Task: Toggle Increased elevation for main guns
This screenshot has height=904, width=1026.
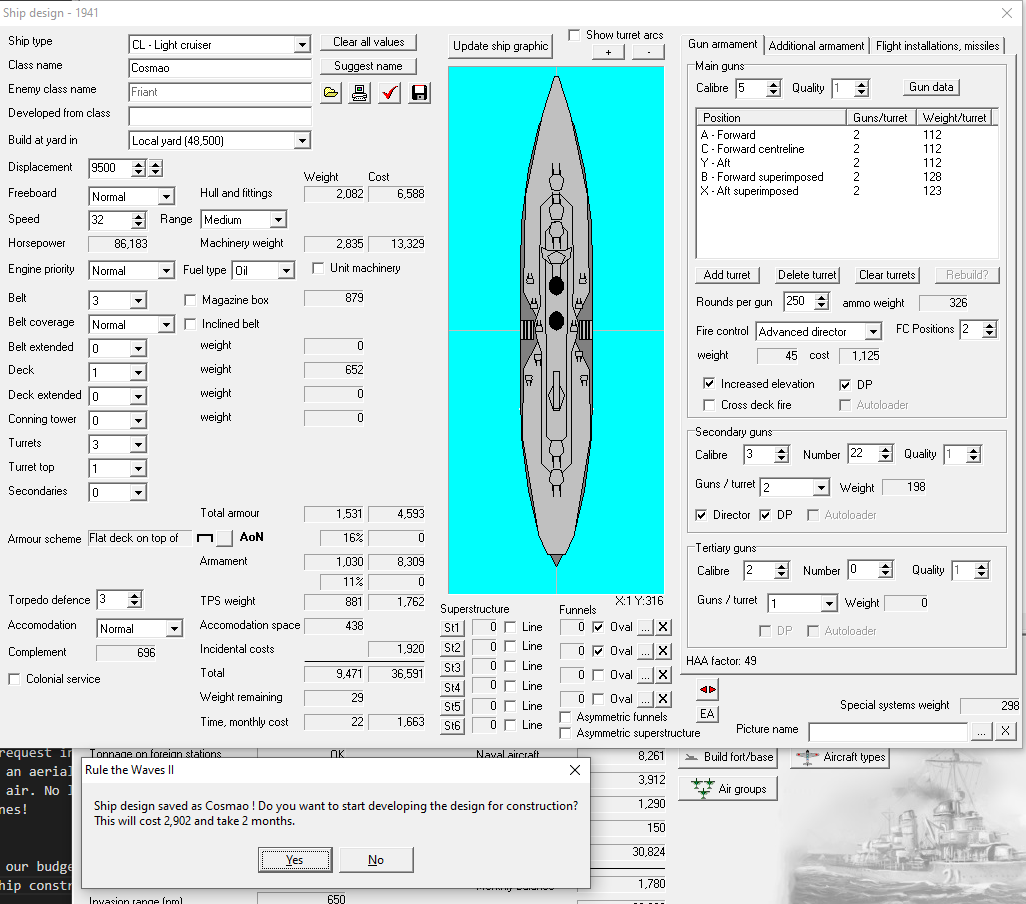Action: pyautogui.click(x=709, y=384)
